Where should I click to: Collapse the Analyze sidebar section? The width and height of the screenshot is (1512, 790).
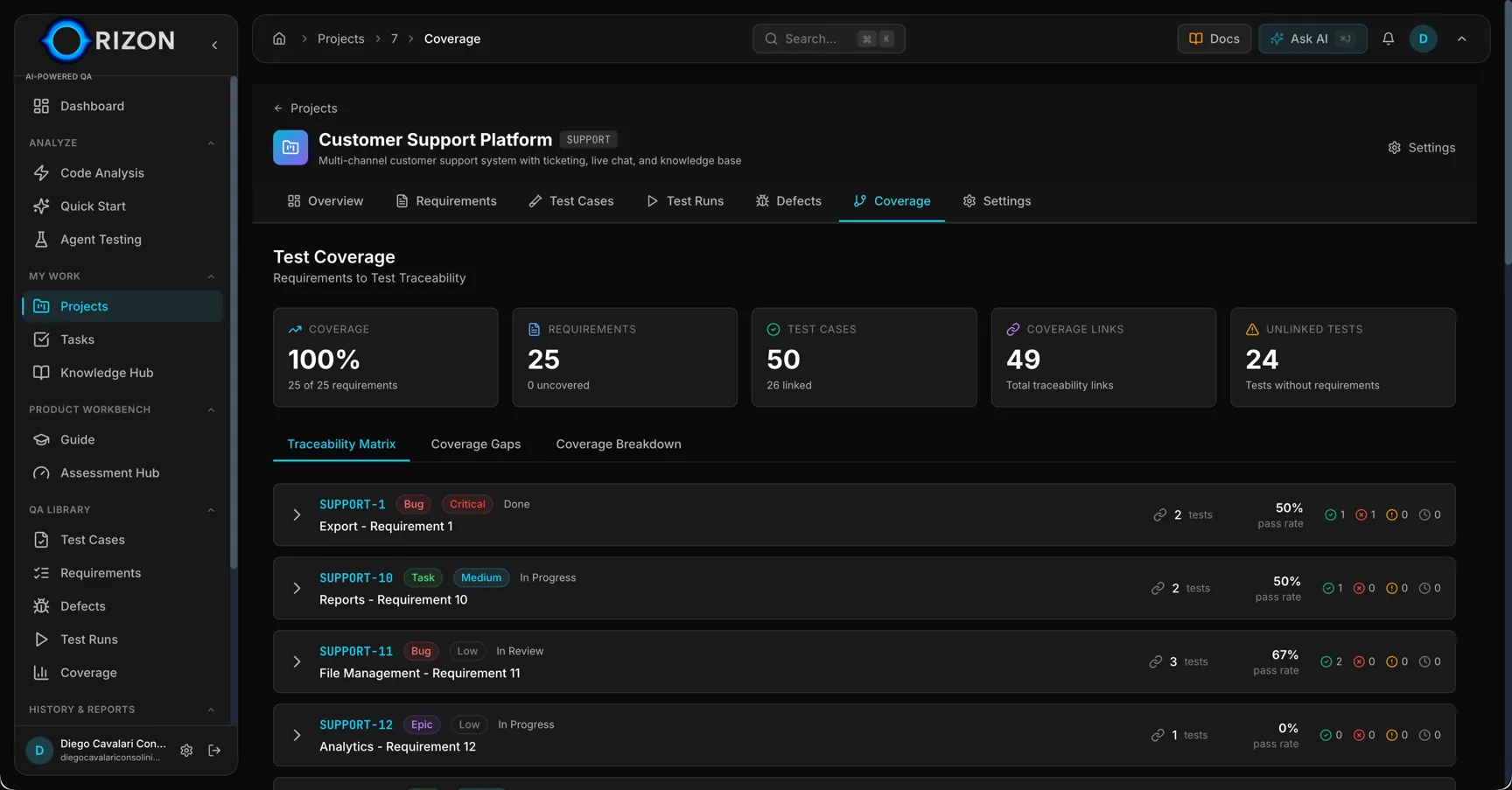(x=211, y=143)
